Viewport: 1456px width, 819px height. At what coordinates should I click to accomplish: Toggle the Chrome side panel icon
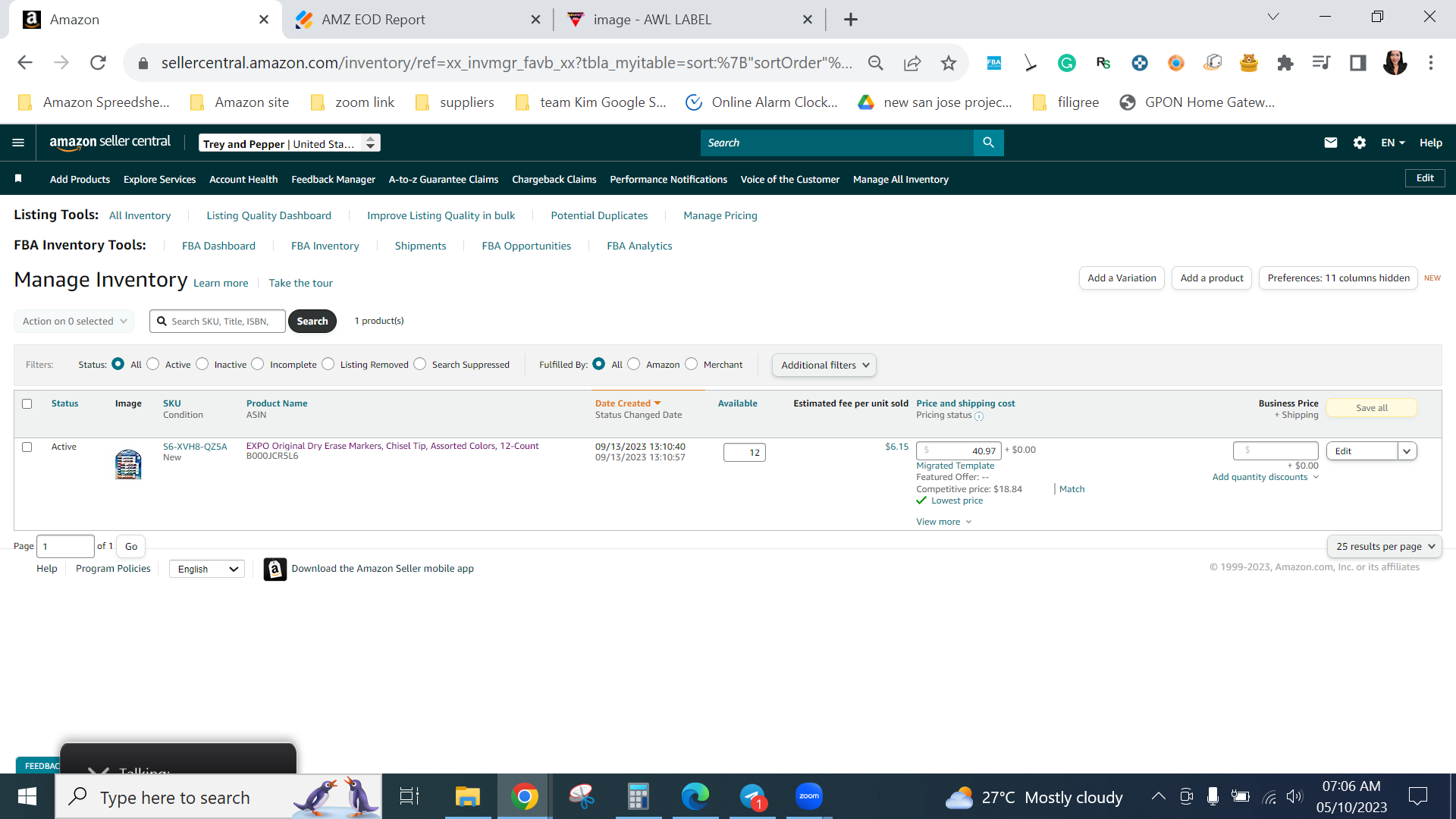[x=1357, y=63]
